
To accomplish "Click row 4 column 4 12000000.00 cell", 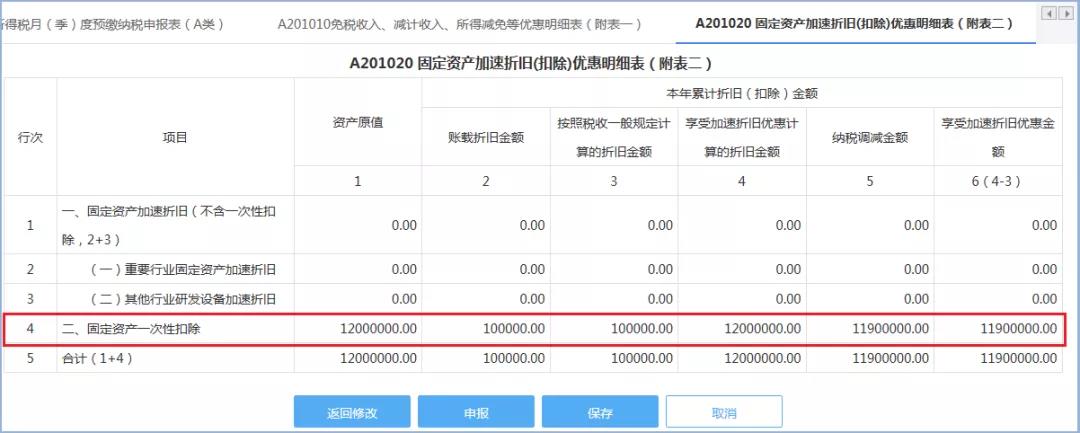I will pyautogui.click(x=742, y=329).
